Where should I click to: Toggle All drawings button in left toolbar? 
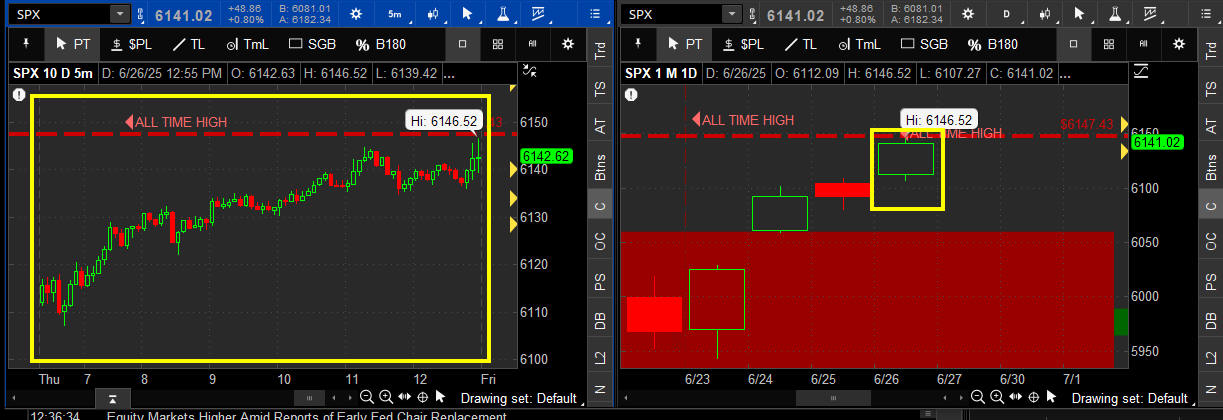click(532, 44)
